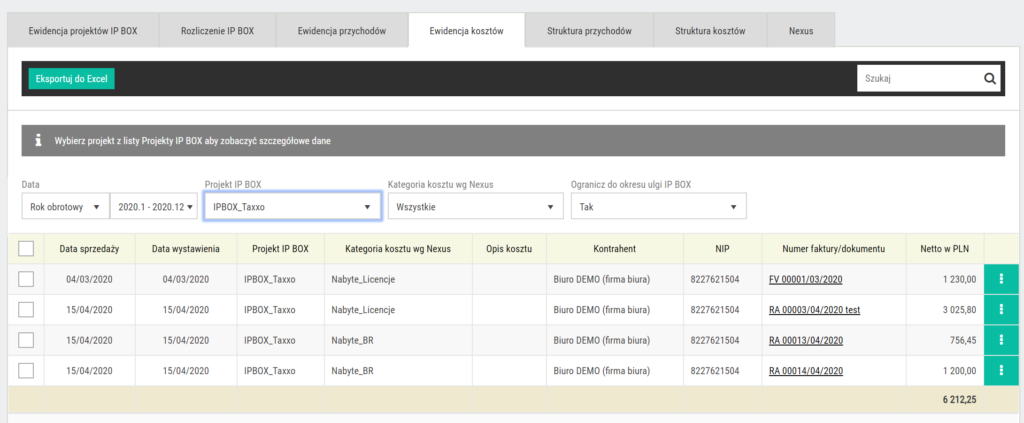Switch to Rozliczenie IP BOX tab

pyautogui.click(x=217, y=30)
